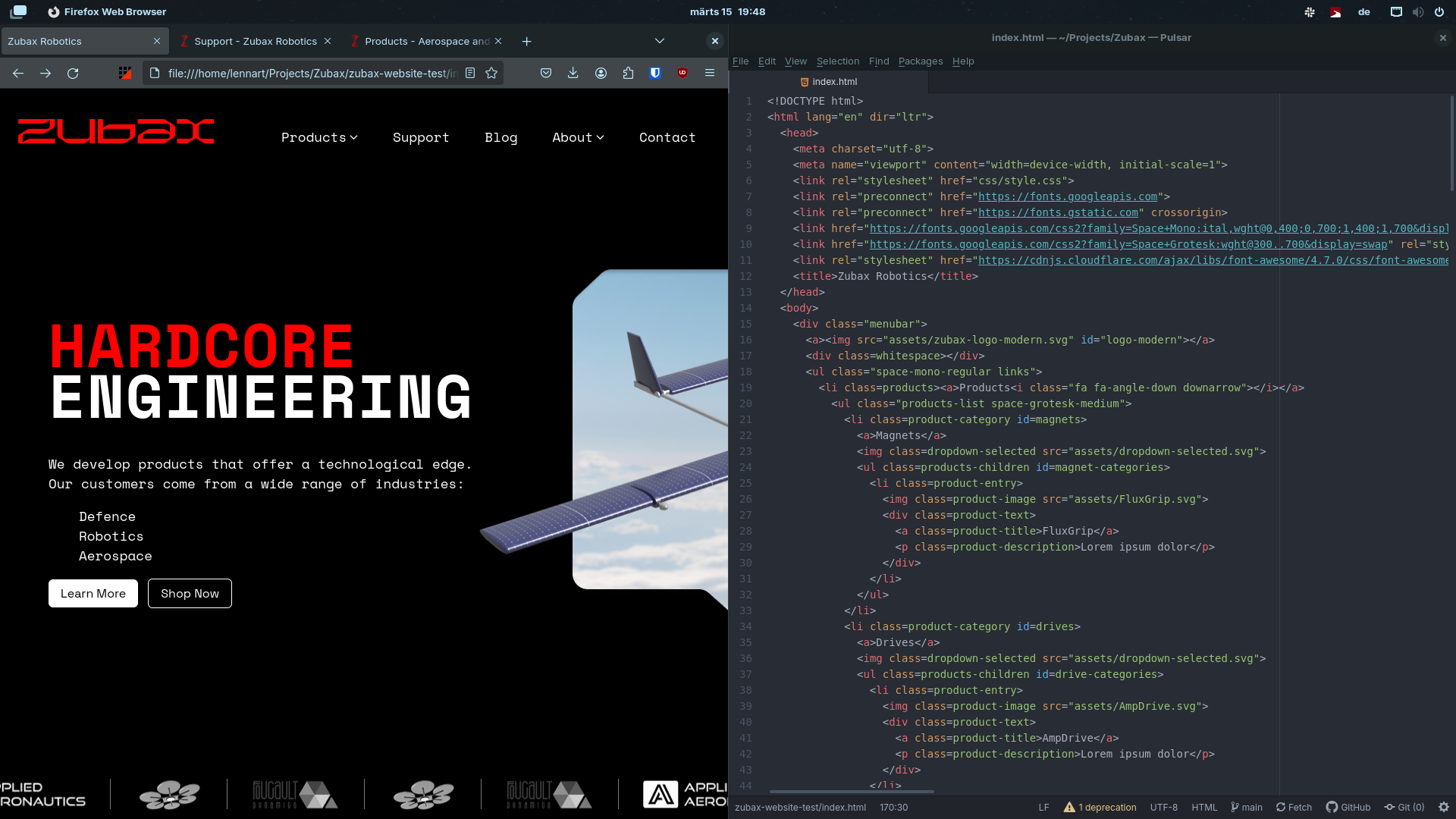Image resolution: width=1456 pixels, height=819 pixels.
Task: Click the Bitwarden shield extension icon
Action: click(655, 74)
